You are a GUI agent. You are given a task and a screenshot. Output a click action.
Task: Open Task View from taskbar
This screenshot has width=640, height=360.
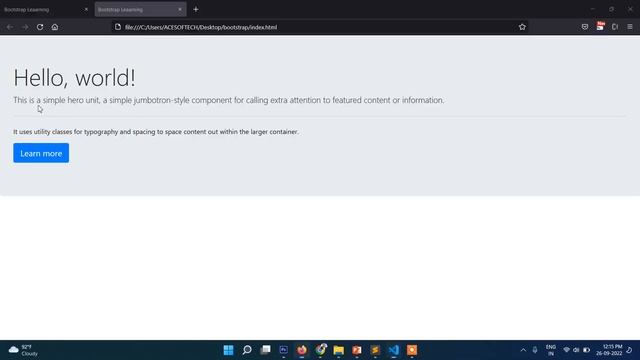point(265,350)
